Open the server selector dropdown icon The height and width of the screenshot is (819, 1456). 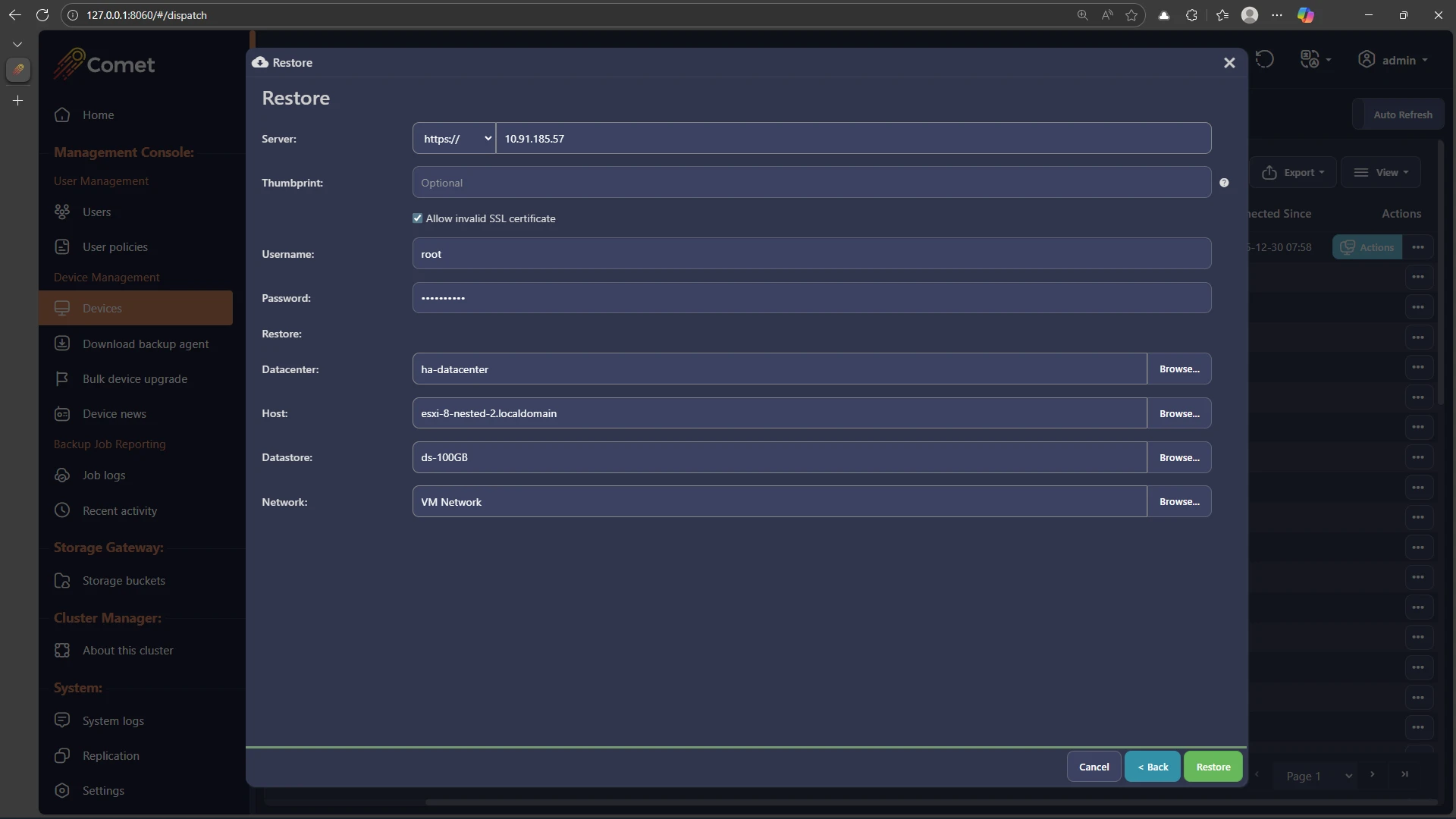click(x=1316, y=59)
